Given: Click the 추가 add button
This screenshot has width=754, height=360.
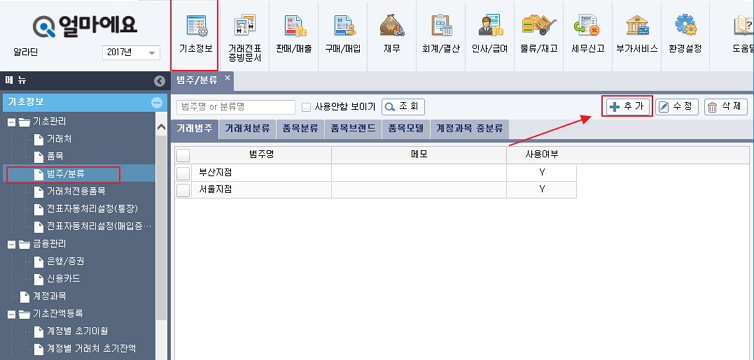Looking at the screenshot, I should click(x=627, y=106).
